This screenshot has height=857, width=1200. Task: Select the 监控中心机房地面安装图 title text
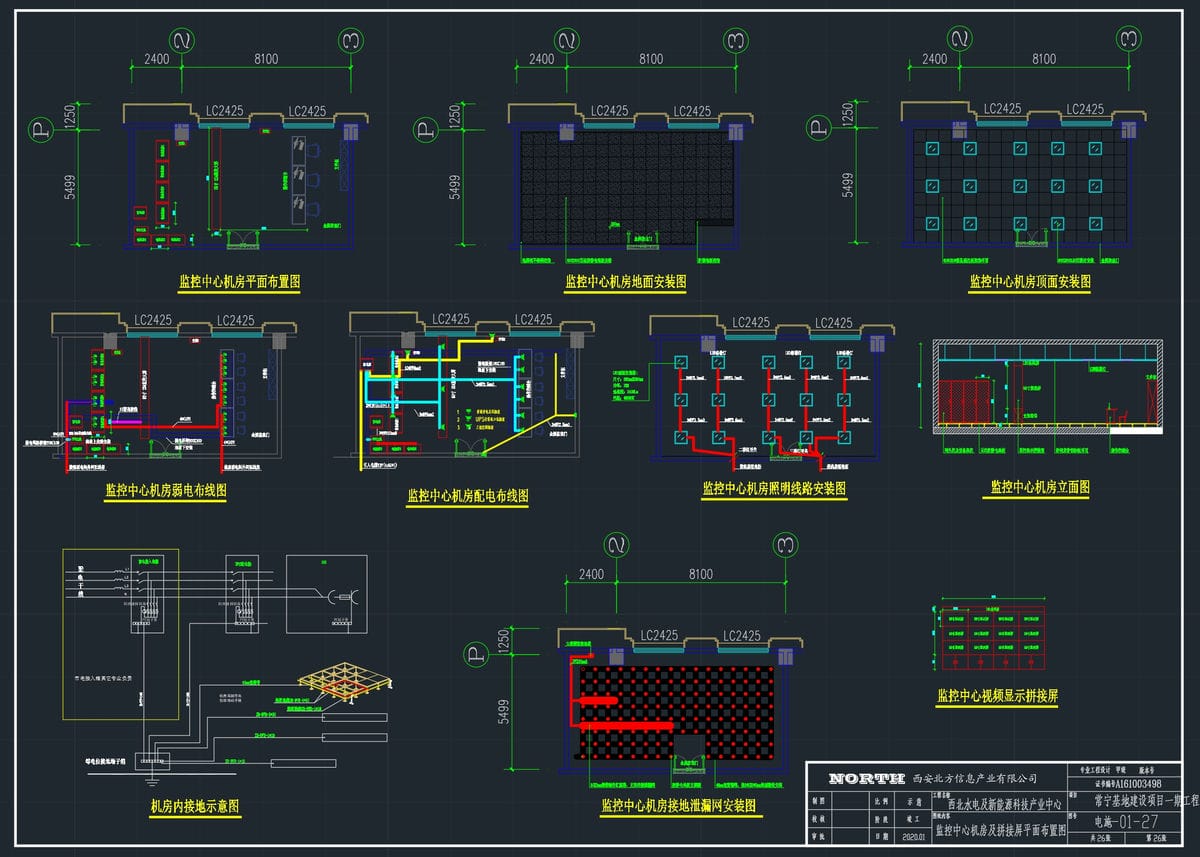point(626,283)
